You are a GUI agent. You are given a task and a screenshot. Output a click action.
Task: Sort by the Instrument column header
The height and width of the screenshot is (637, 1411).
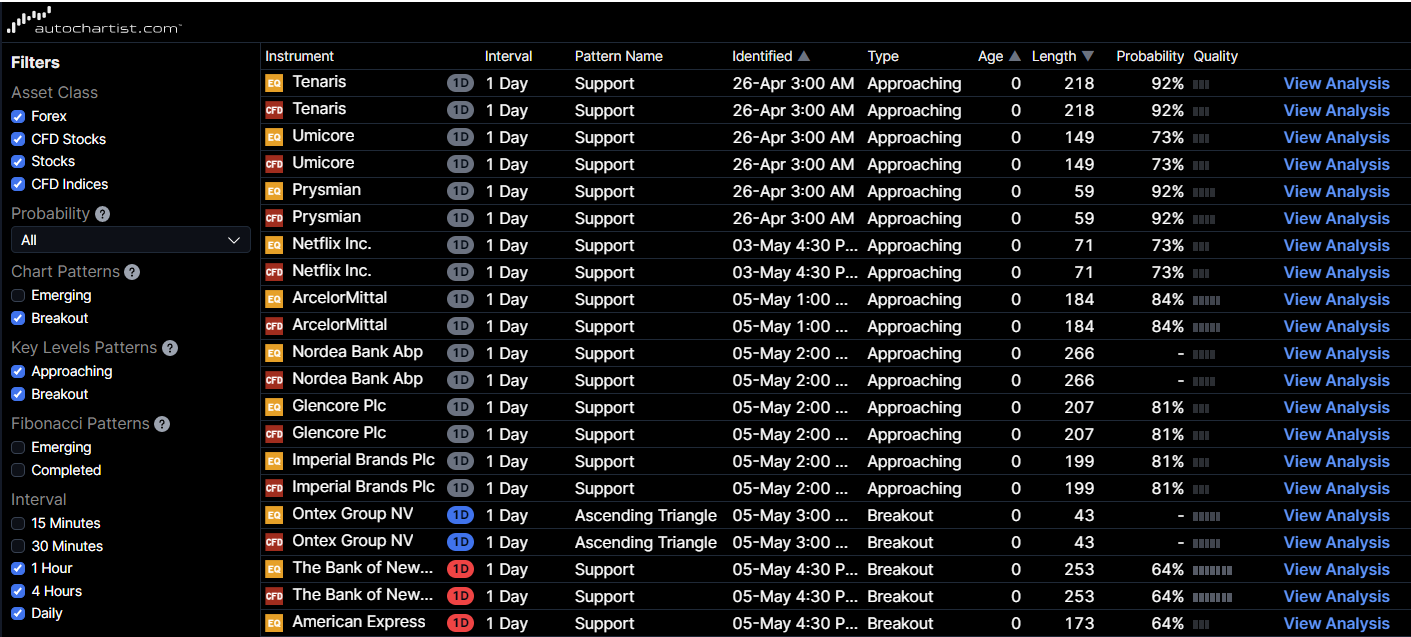click(x=299, y=56)
